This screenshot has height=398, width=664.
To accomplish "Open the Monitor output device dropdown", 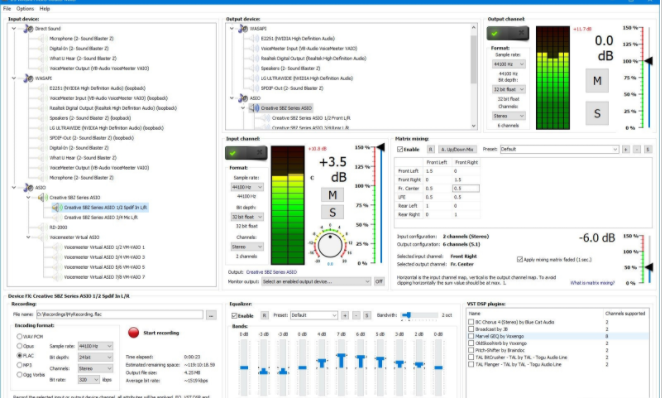I will click(316, 282).
